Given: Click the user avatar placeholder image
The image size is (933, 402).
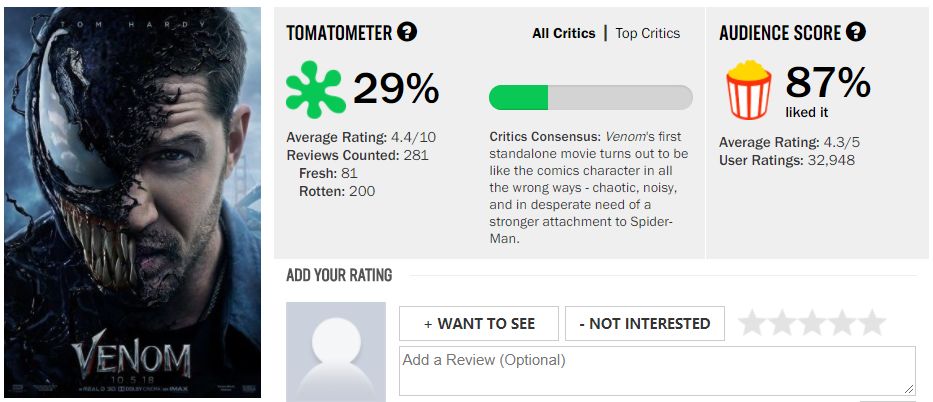Looking at the screenshot, I should (x=336, y=351).
